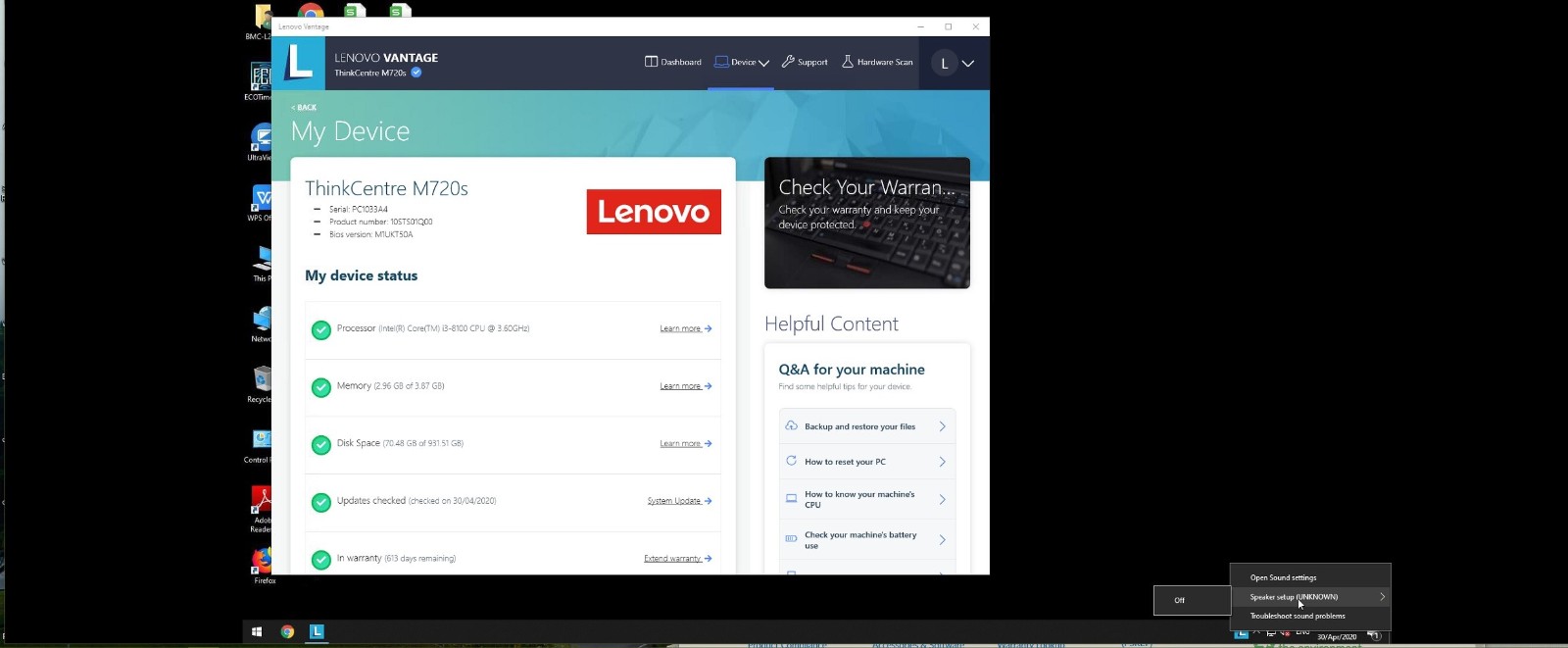Open Learn more for Disk Space

point(685,443)
